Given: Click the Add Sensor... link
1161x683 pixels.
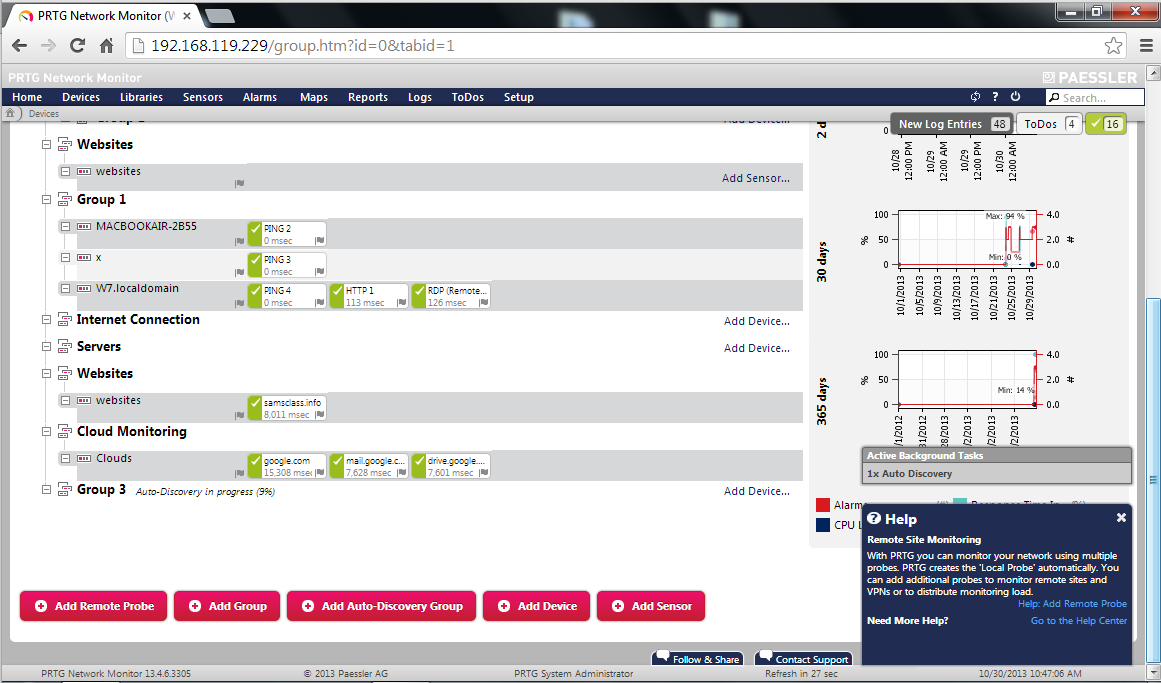Looking at the screenshot, I should coord(756,178).
